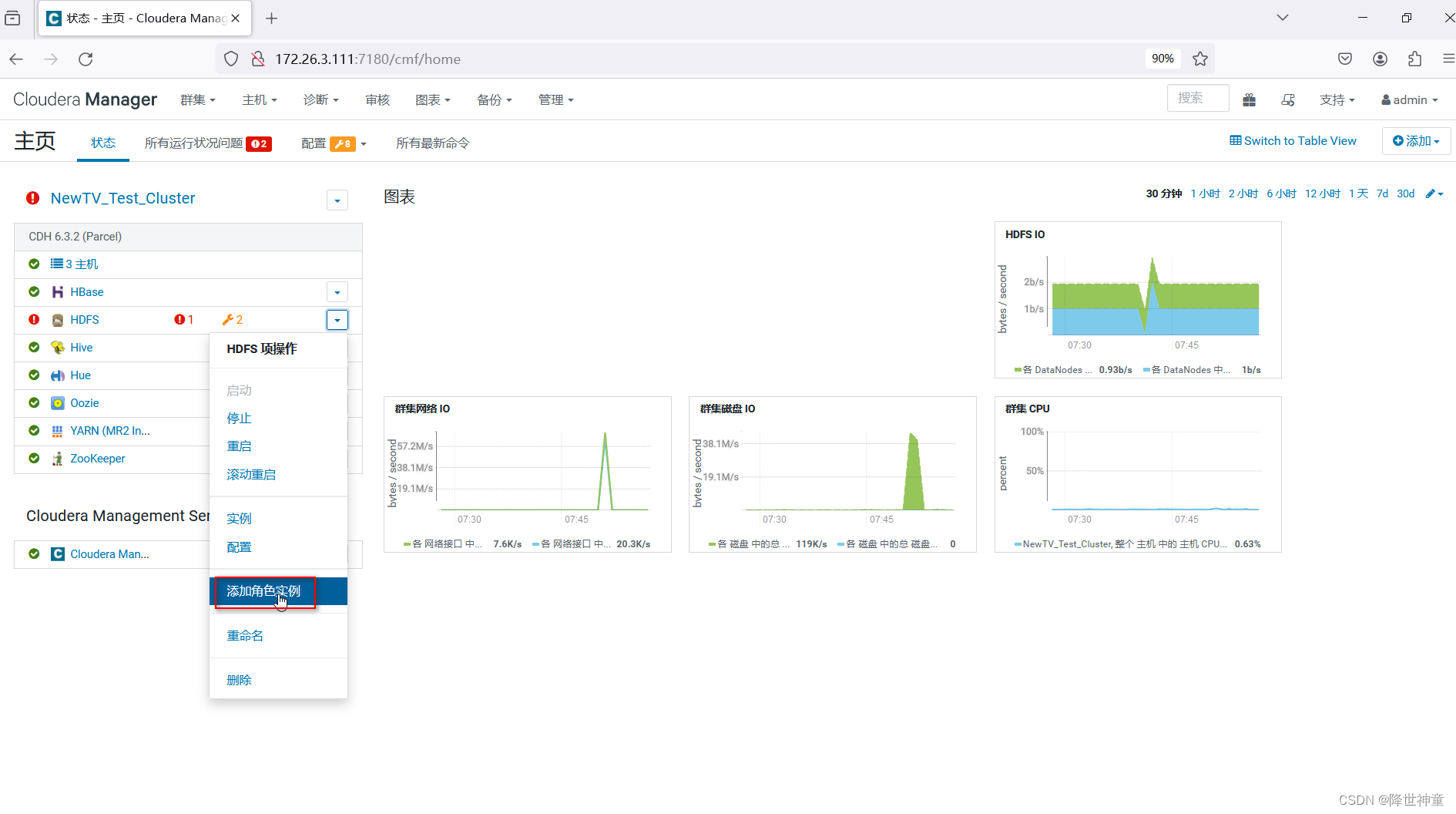The height and width of the screenshot is (814, 1456).
Task: Open the HDFS IO chart
Action: (1138, 300)
